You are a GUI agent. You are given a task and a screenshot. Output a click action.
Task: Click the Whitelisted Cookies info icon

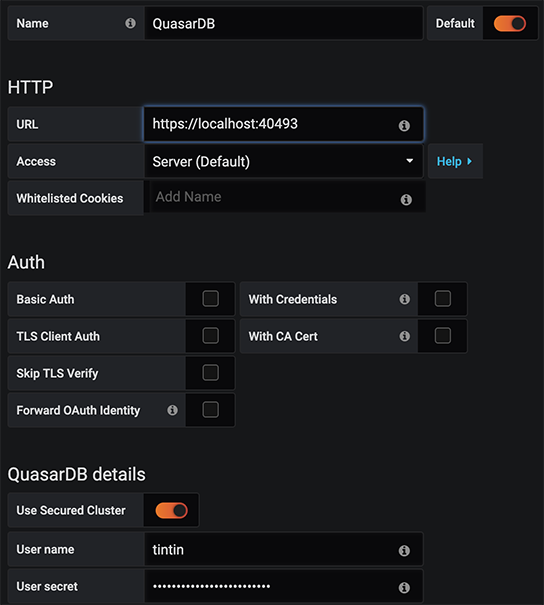point(406,199)
